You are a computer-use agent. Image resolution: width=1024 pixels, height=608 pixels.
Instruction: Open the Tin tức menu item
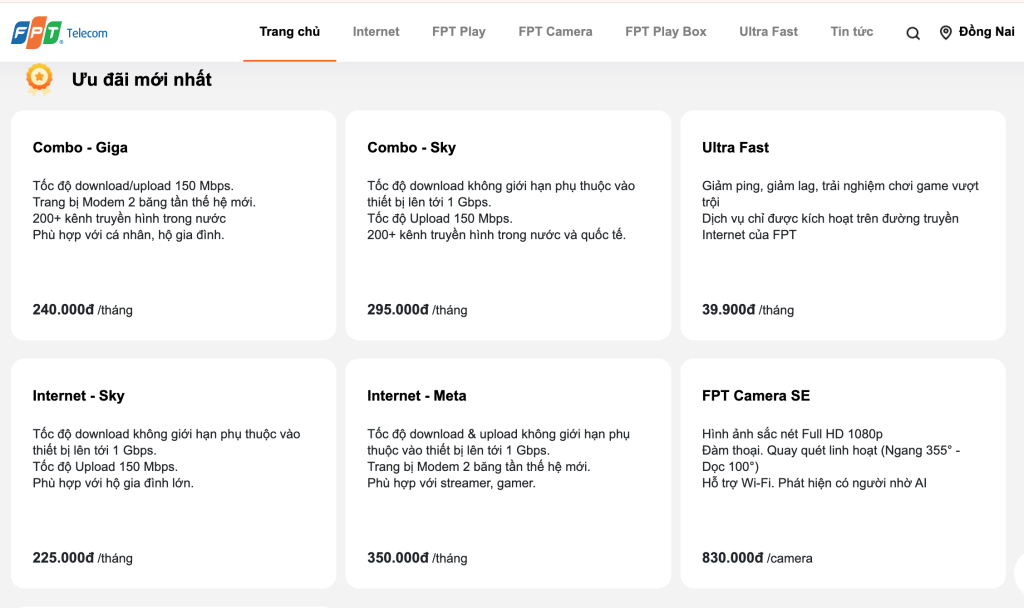tap(852, 31)
